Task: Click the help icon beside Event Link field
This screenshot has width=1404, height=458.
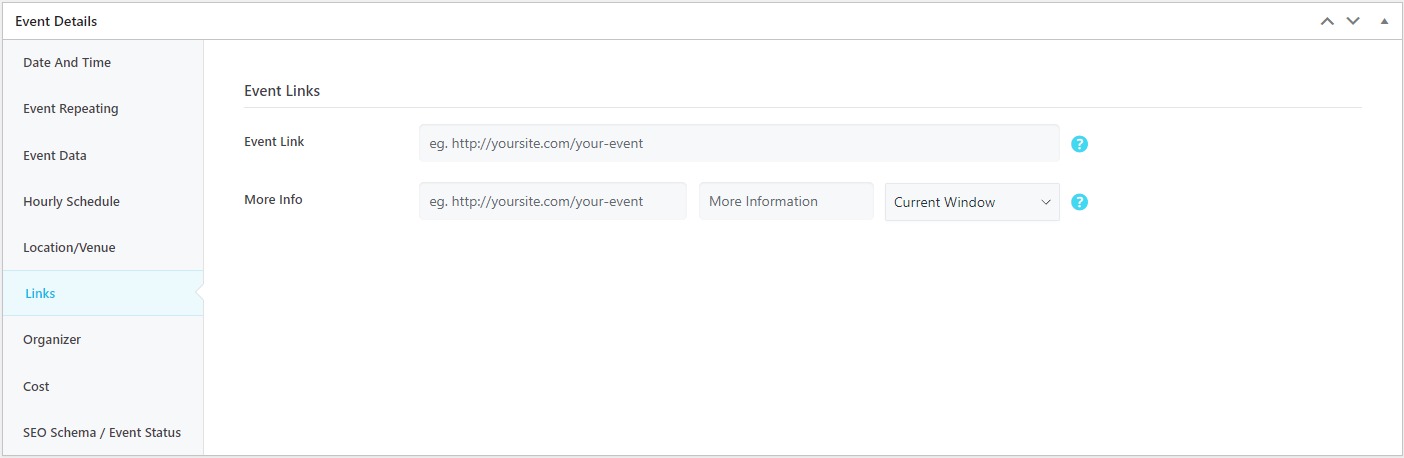Action: point(1079,144)
